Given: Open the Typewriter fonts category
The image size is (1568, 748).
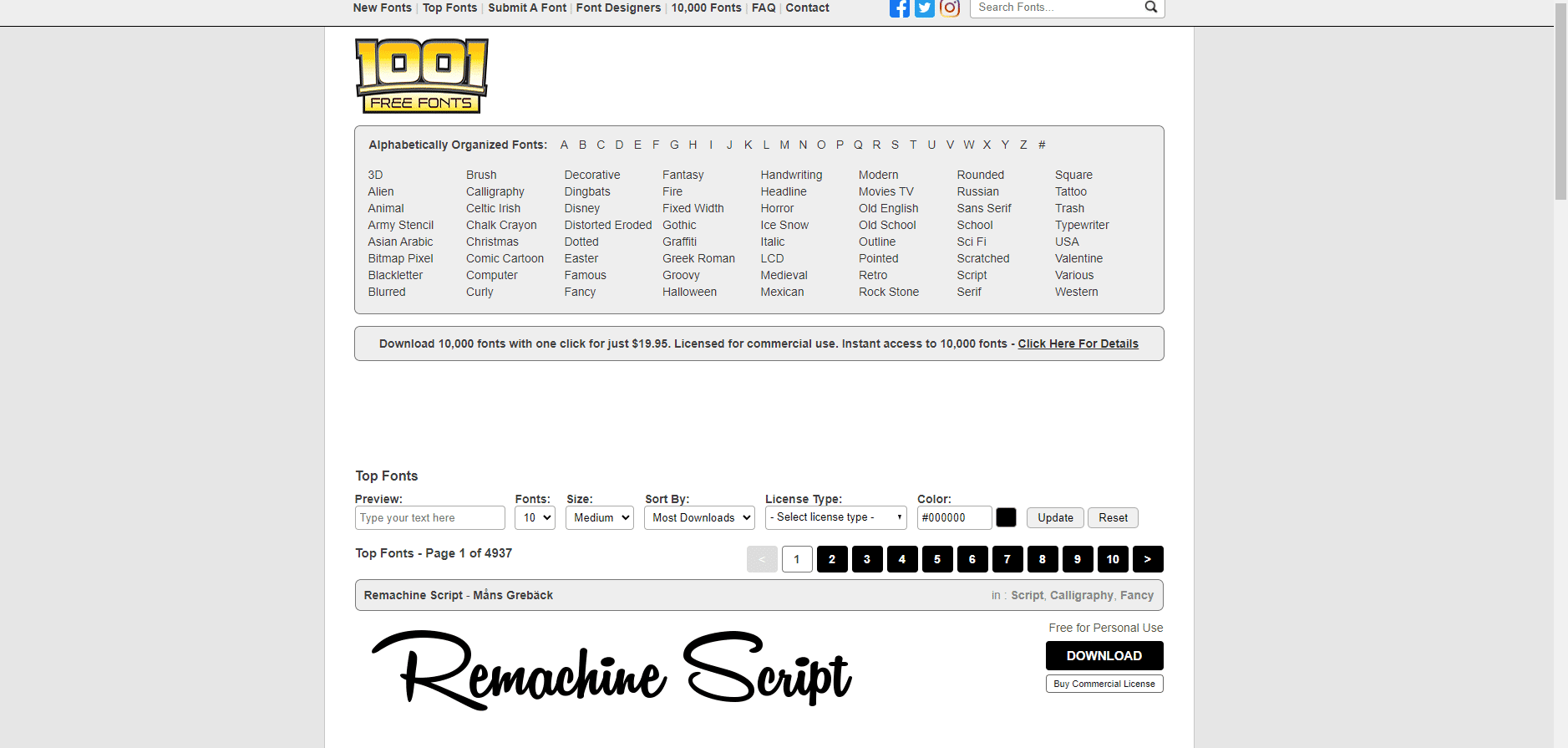Looking at the screenshot, I should click(1082, 225).
